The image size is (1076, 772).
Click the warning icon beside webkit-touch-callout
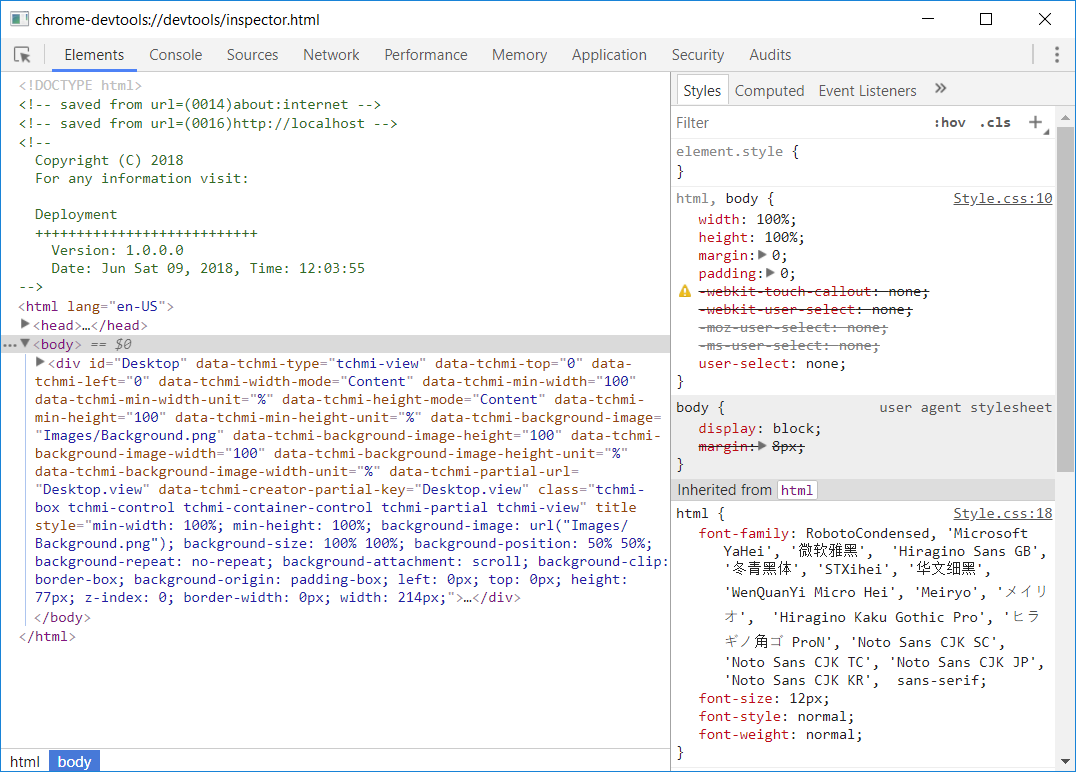click(685, 292)
